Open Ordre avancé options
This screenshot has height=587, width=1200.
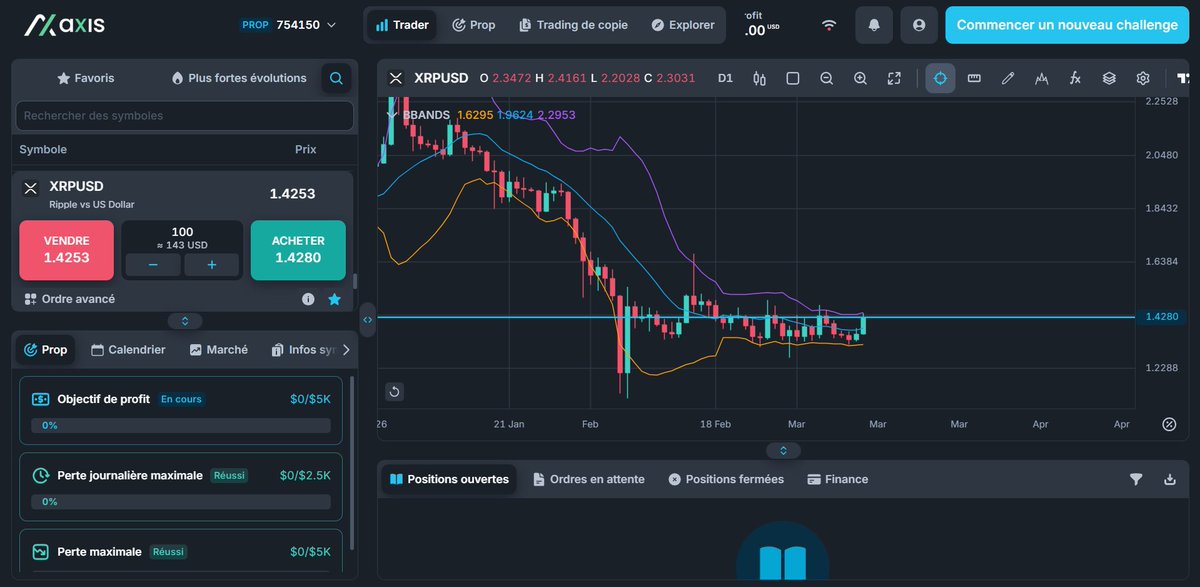click(x=70, y=299)
